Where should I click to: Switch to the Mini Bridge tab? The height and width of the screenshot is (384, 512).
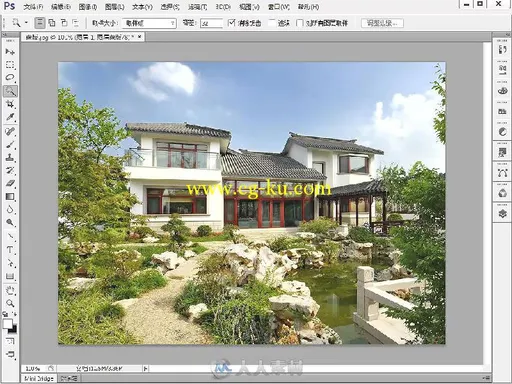click(39, 379)
